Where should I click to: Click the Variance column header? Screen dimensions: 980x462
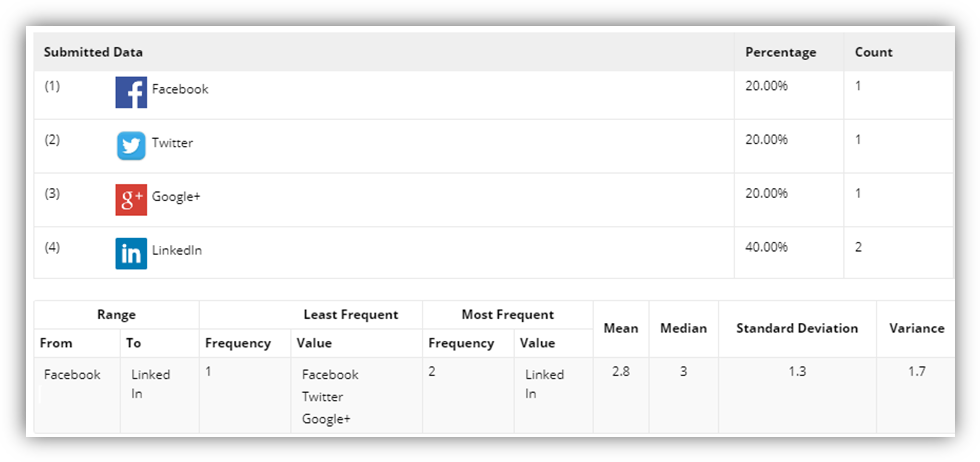(916, 328)
